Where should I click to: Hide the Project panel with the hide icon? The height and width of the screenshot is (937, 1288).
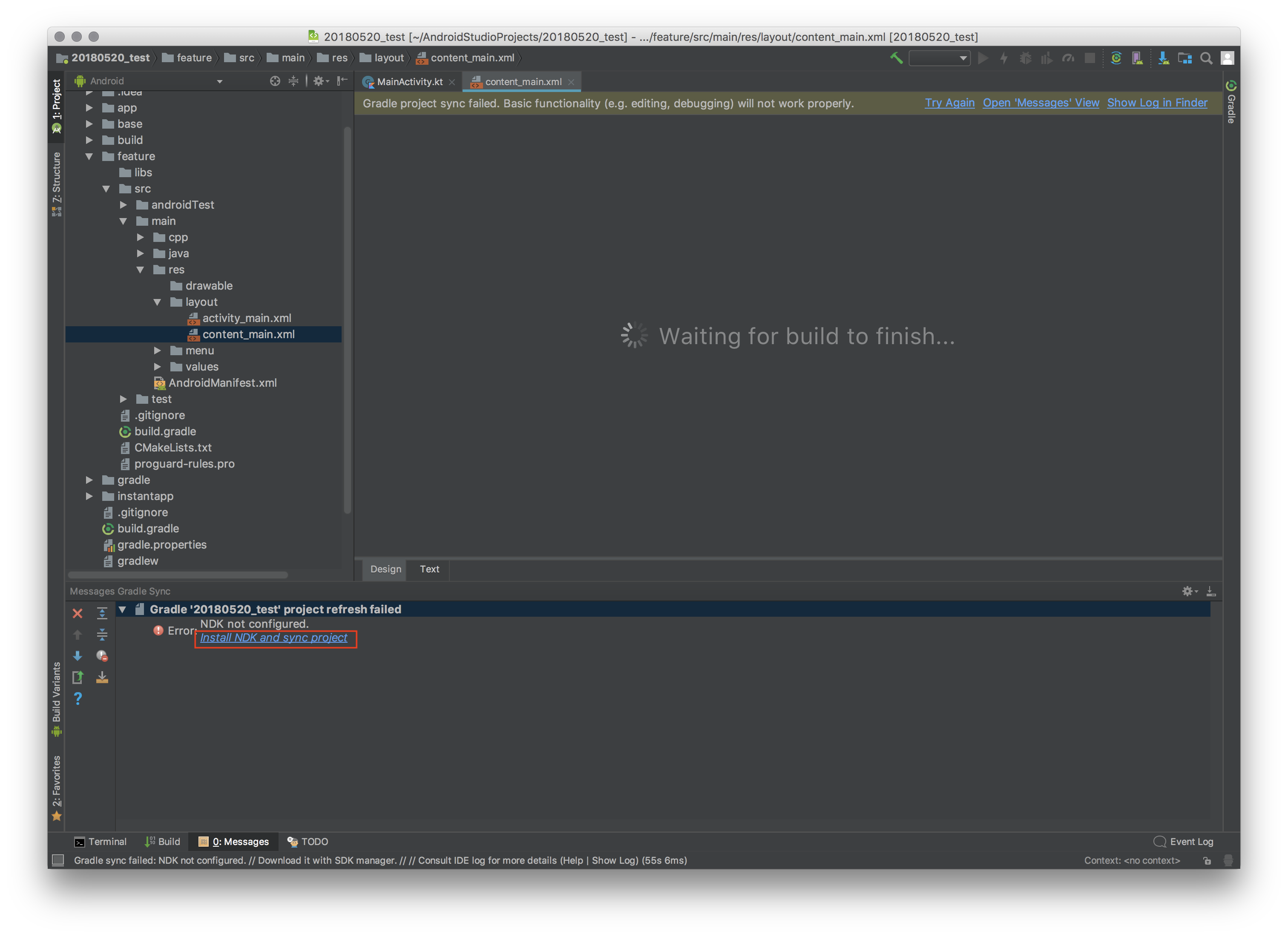(342, 80)
